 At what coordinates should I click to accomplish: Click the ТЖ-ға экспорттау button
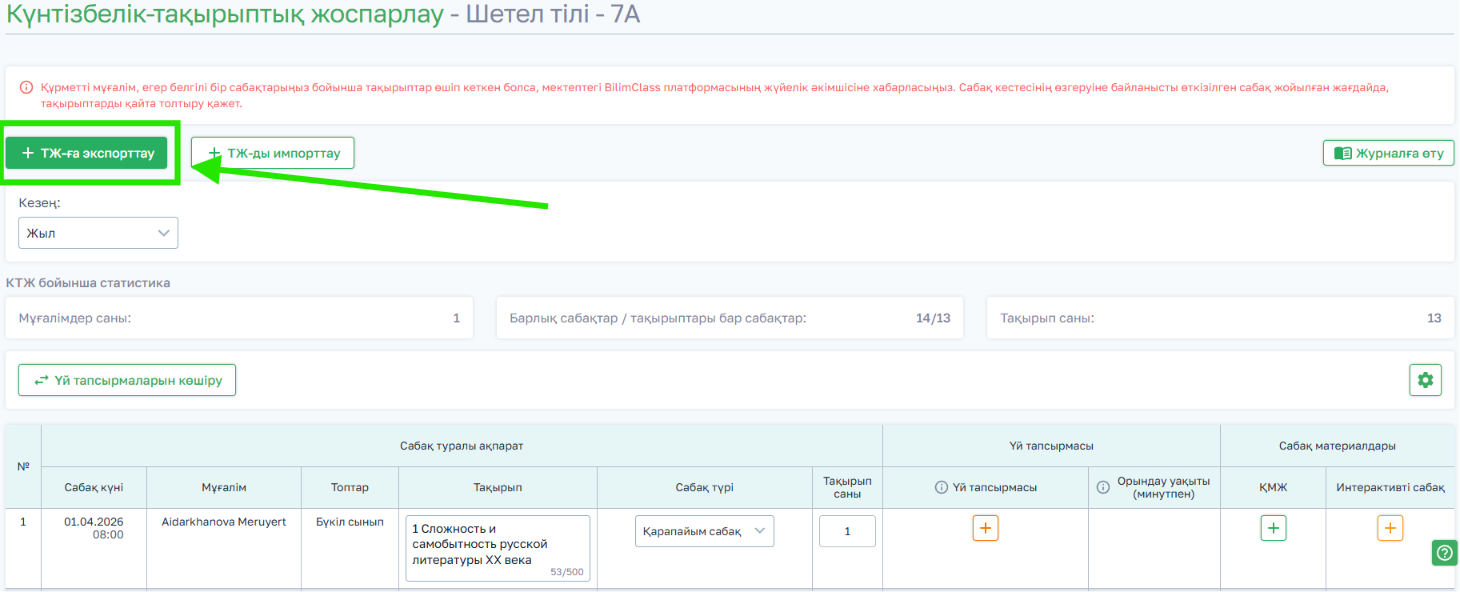tap(87, 153)
